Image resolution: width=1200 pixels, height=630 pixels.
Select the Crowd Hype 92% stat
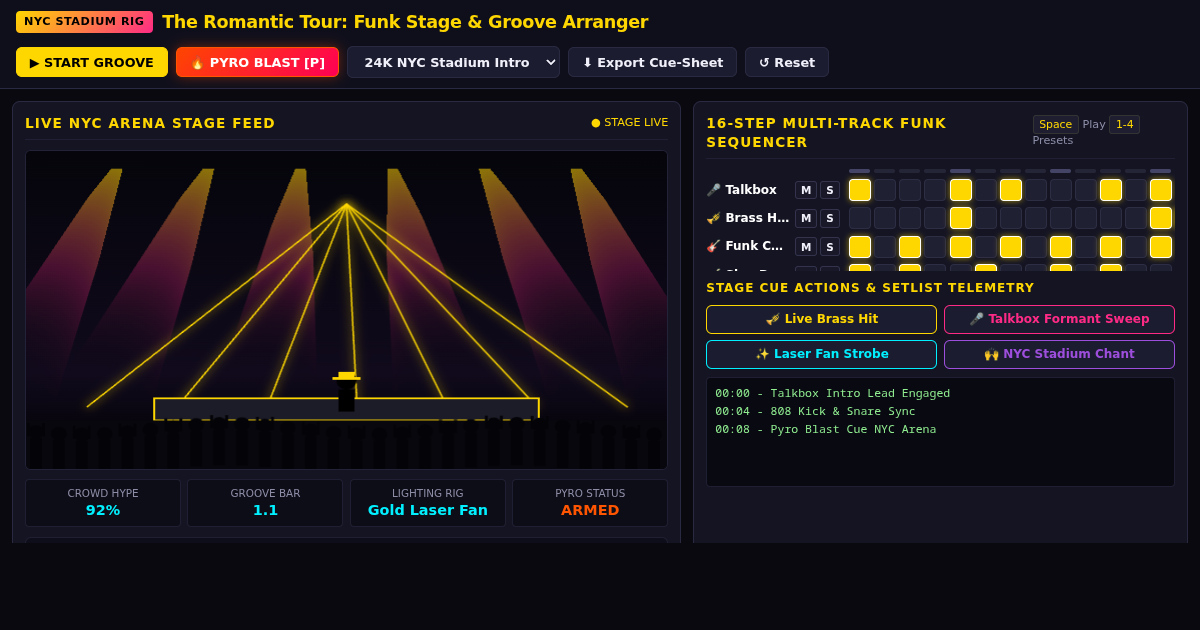(x=103, y=510)
